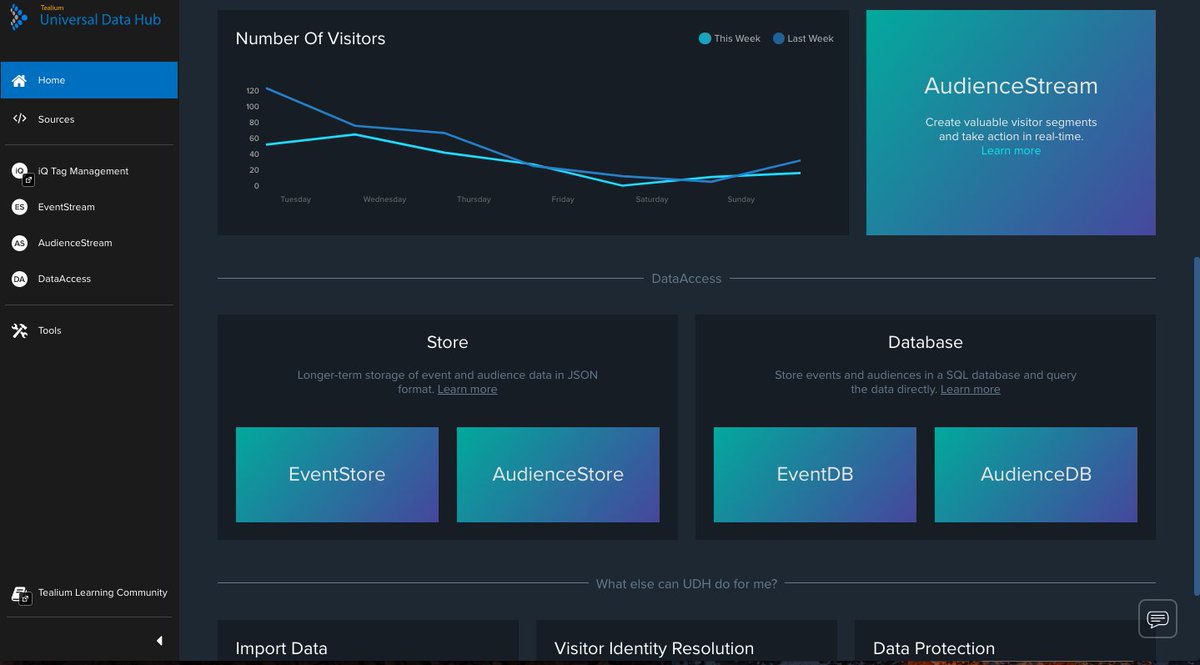1200x665 pixels.
Task: Click 'What else can UDH do for me?' heading
Action: pyautogui.click(x=686, y=583)
